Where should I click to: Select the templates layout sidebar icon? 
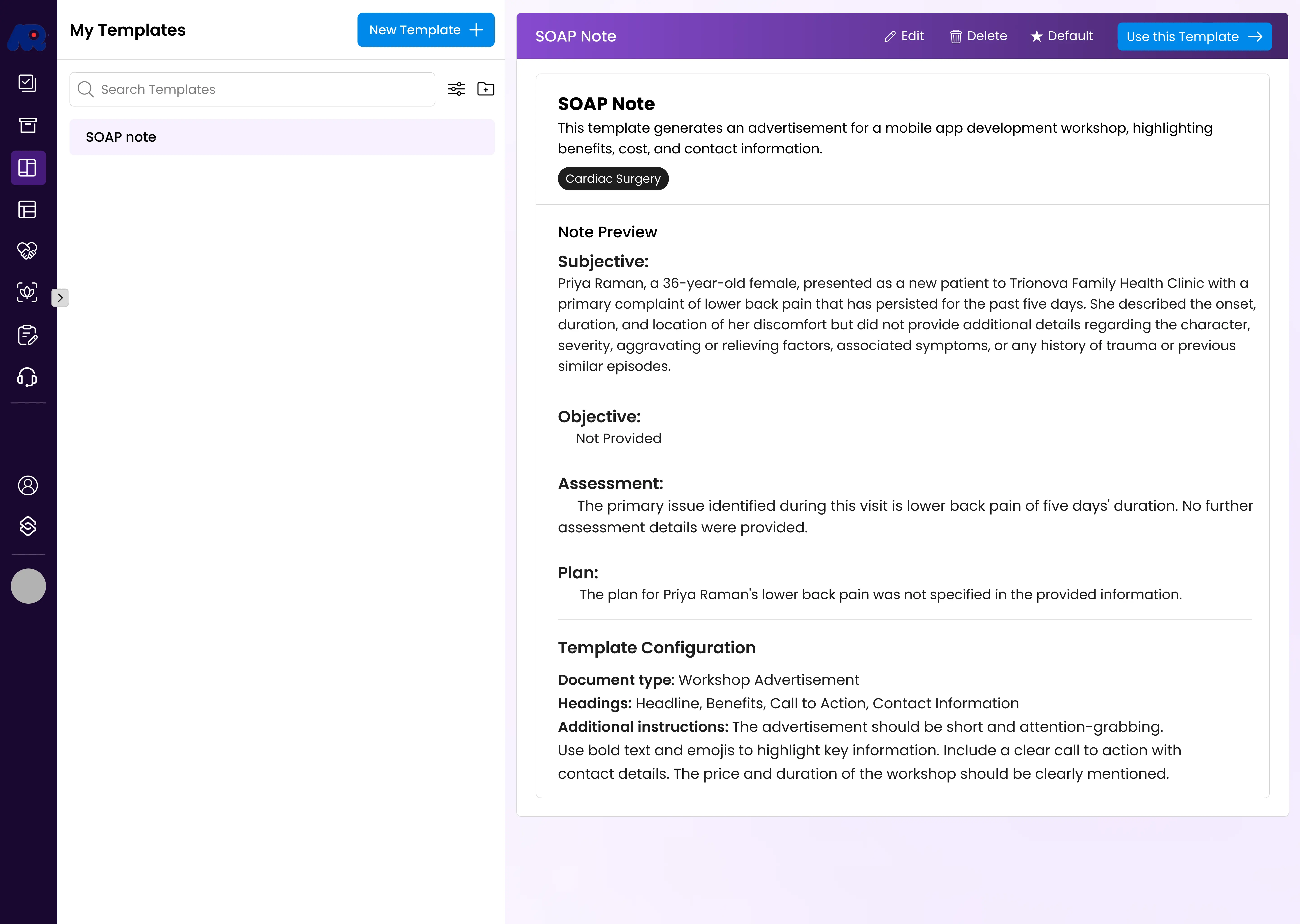(x=27, y=168)
